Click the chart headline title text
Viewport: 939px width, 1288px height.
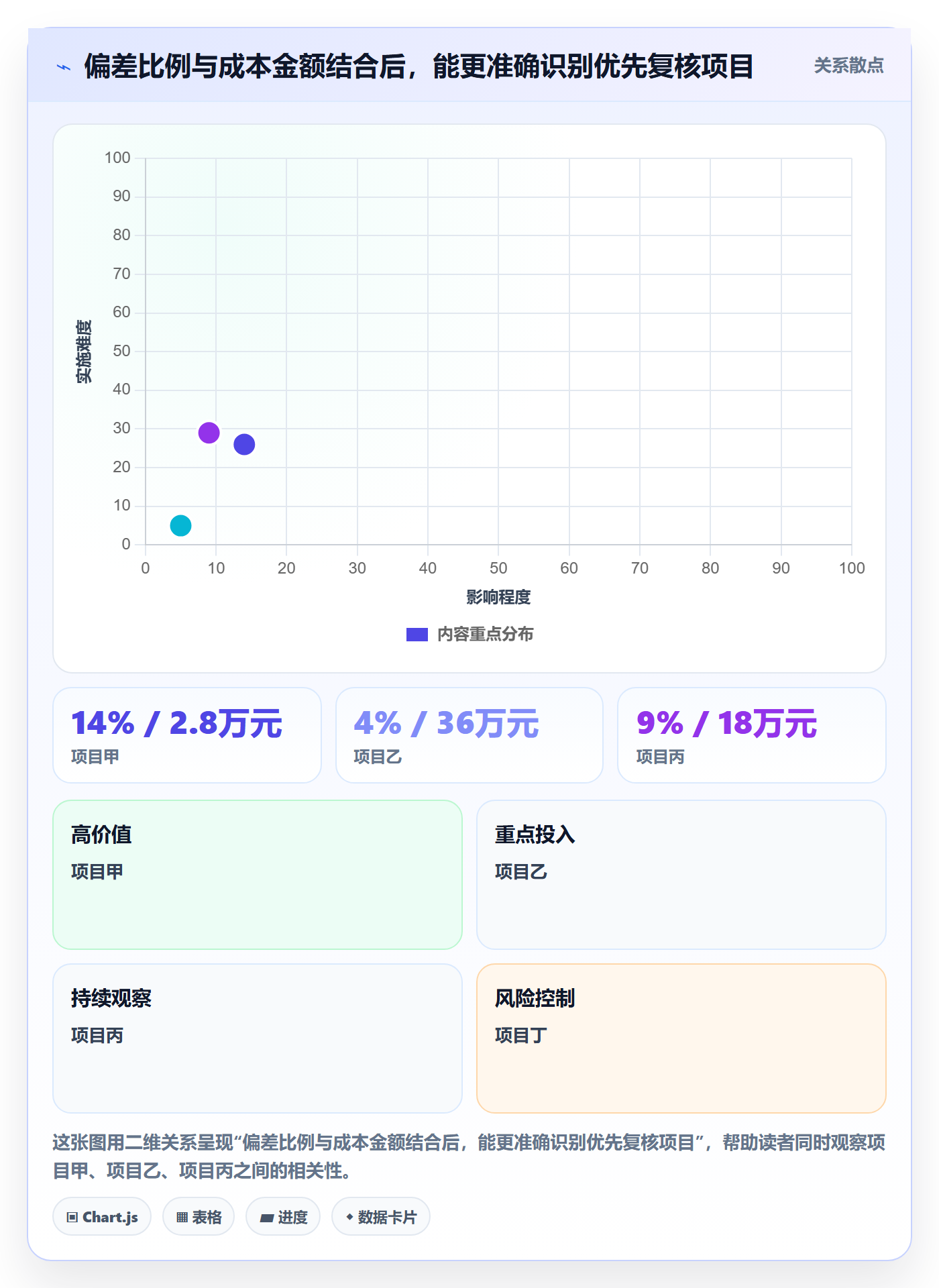pos(419,66)
